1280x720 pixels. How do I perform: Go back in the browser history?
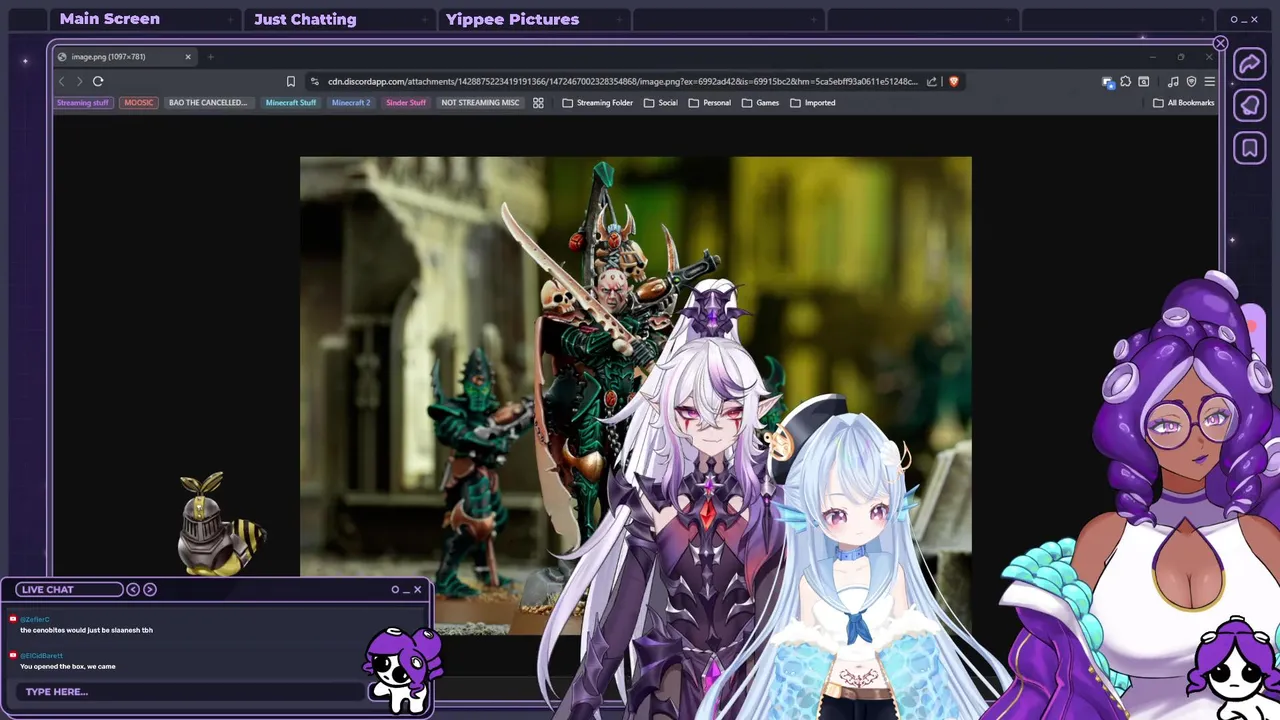pyautogui.click(x=62, y=81)
